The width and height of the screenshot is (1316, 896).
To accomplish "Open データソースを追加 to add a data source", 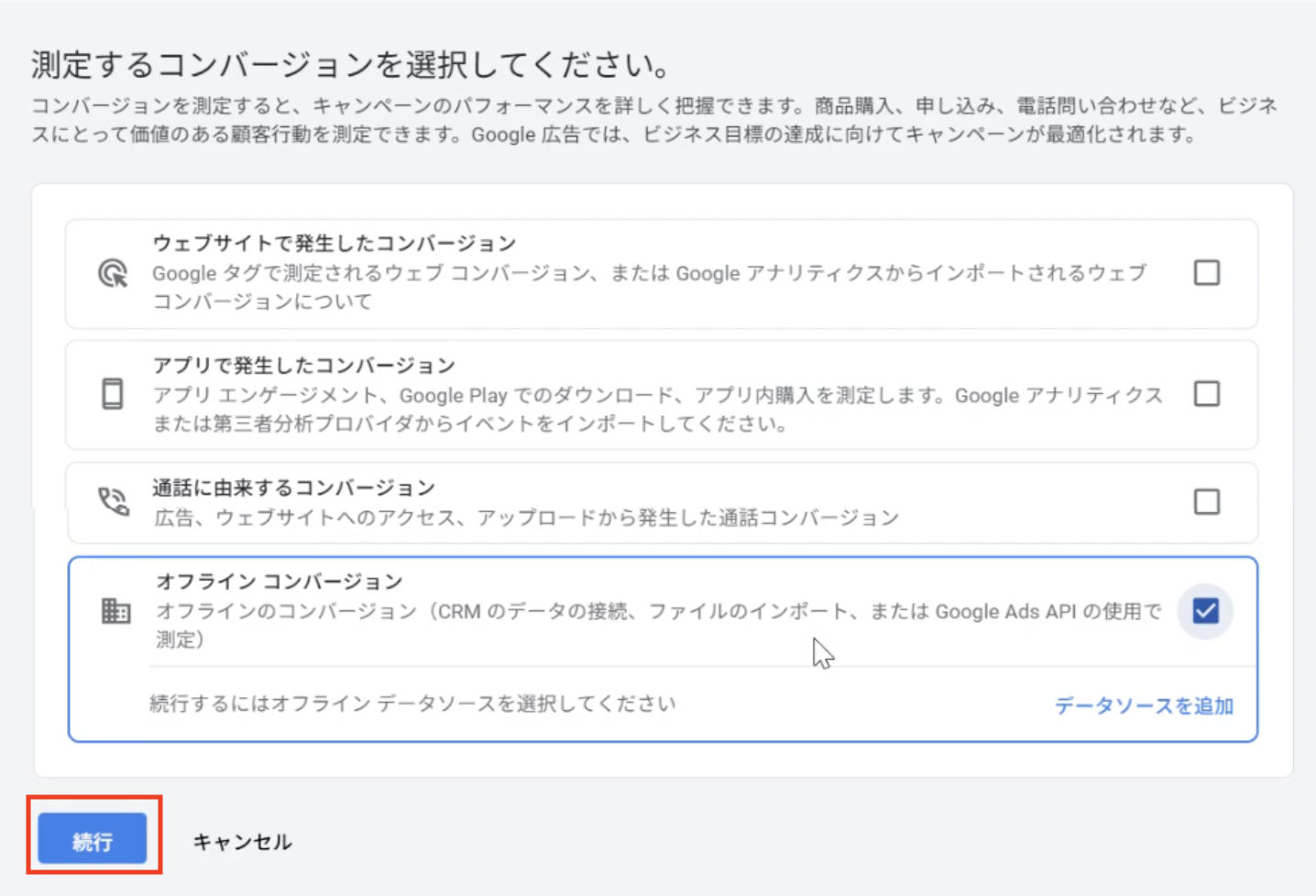I will pos(1142,705).
